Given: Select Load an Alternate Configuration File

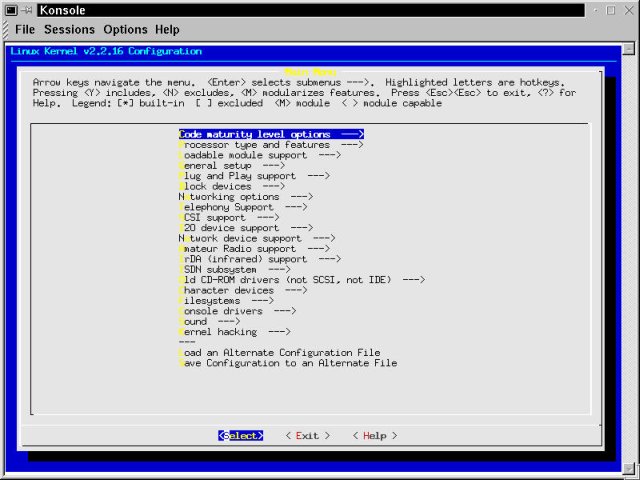Looking at the screenshot, I should point(279,352).
